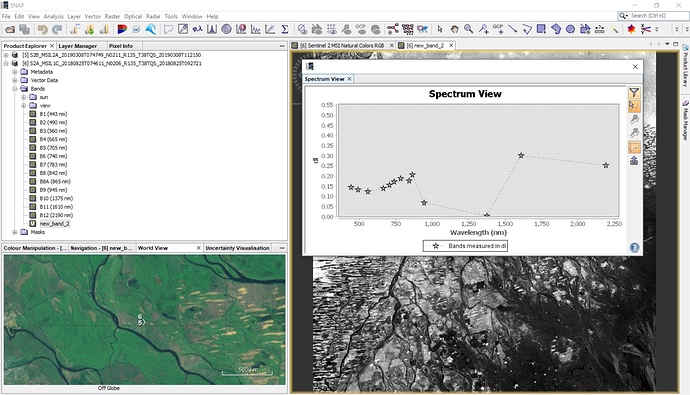This screenshot has width=690, height=395.
Task: Click the second pin-spectra button below the first
Action: [x=634, y=133]
